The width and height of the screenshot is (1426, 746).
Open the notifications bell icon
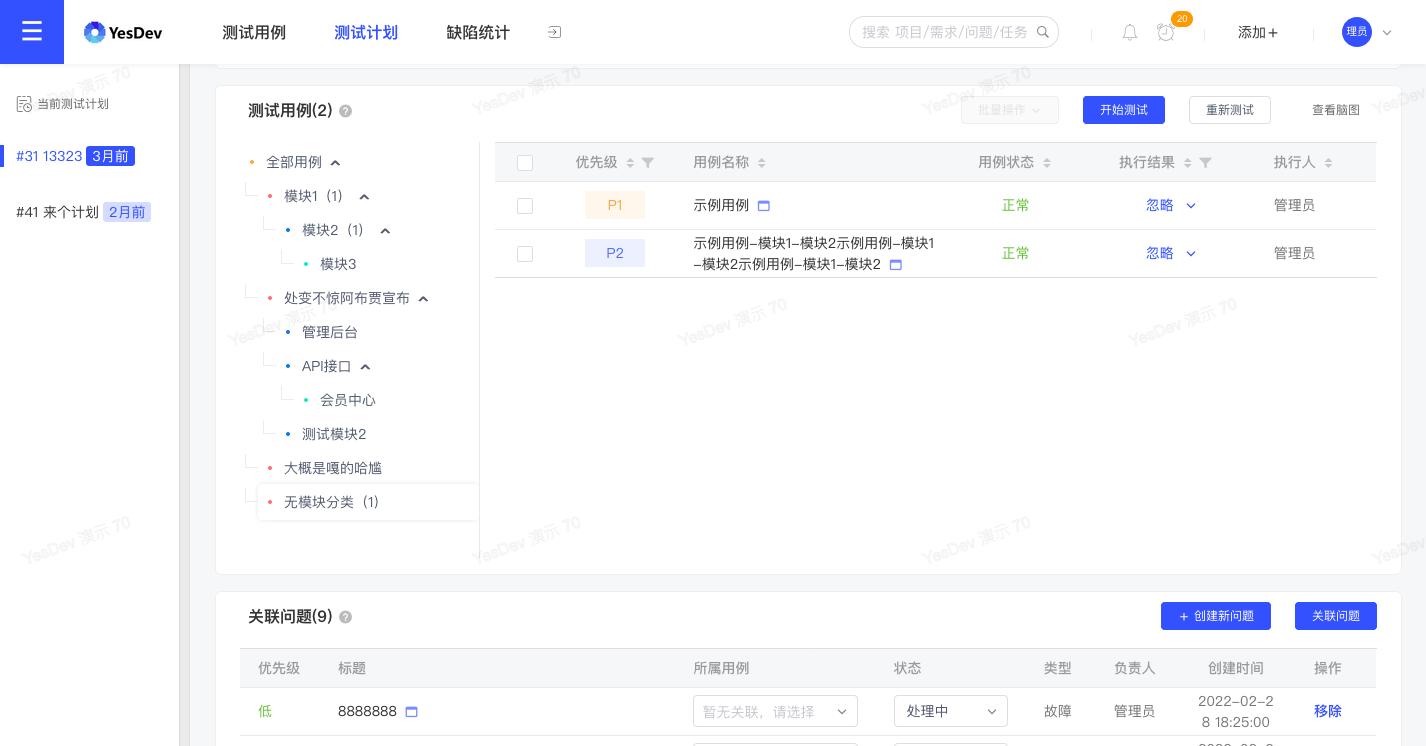(x=1130, y=32)
